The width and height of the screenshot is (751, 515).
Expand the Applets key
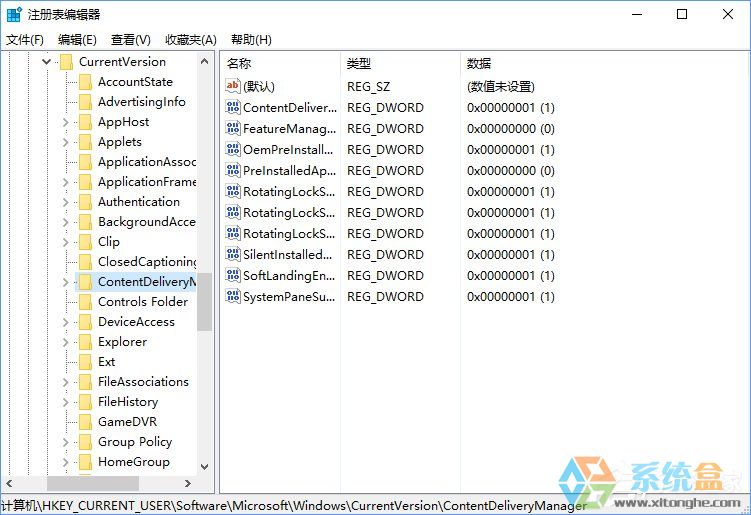pos(66,142)
